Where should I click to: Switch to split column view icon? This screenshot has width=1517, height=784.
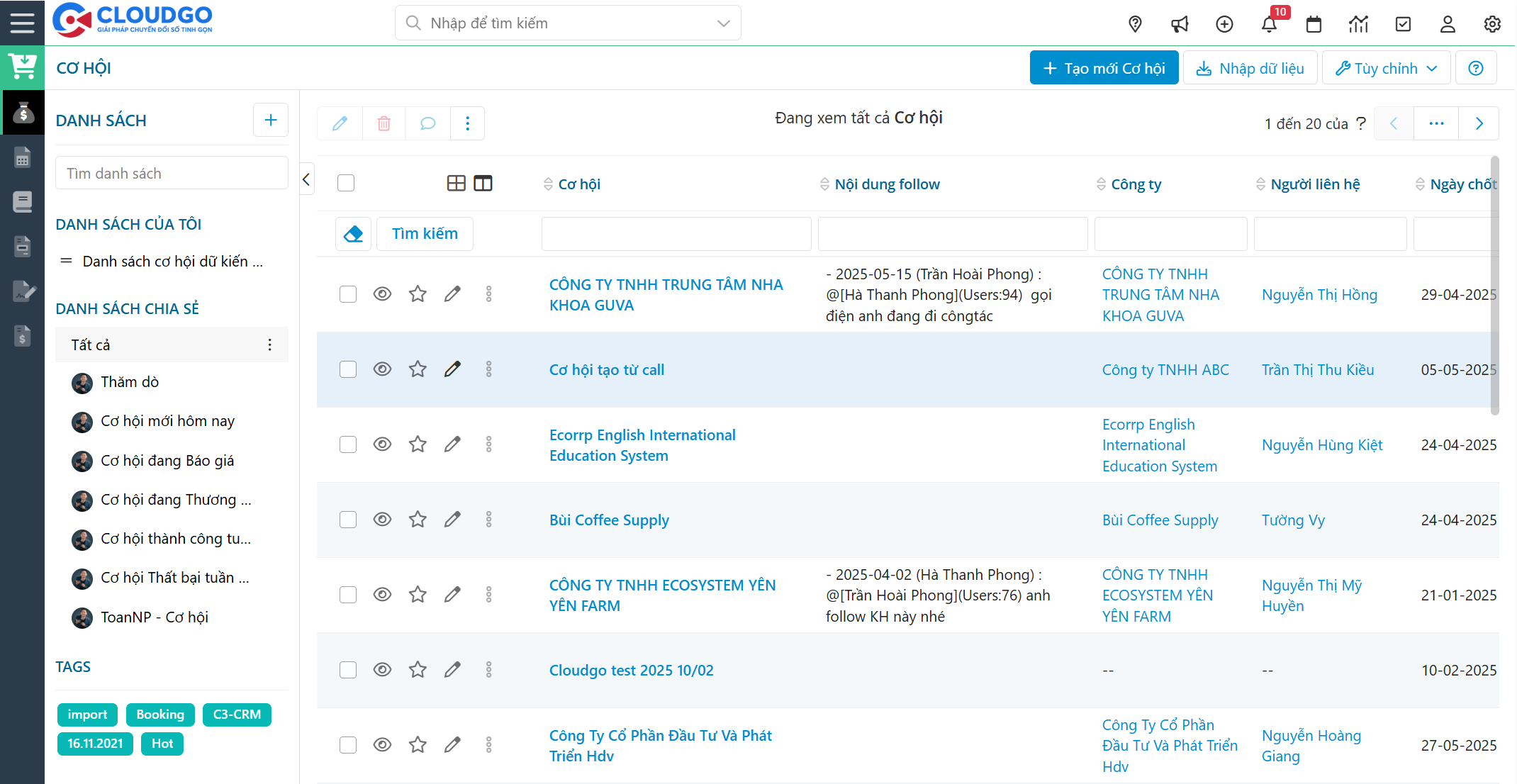(483, 184)
